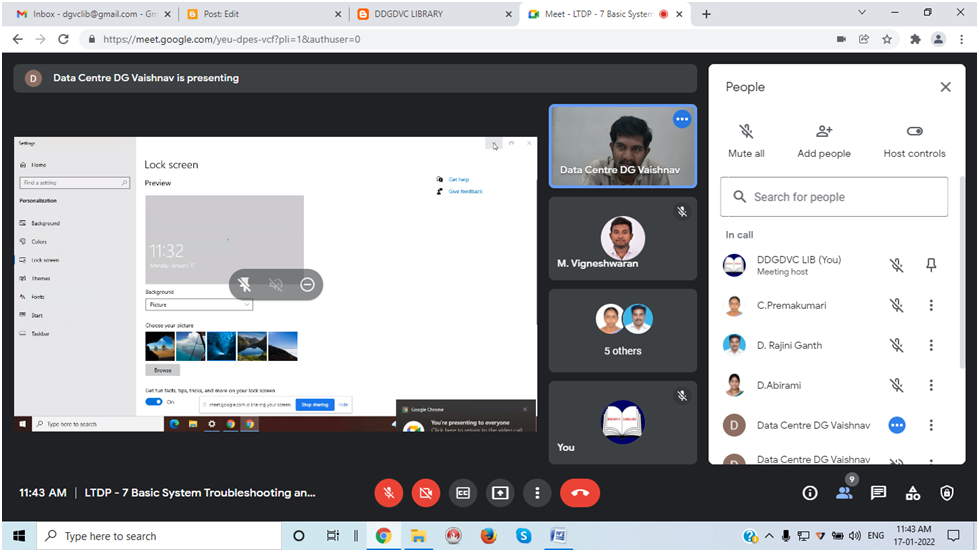
Task: Click remove-from-call overlay minus icon
Action: point(307,285)
